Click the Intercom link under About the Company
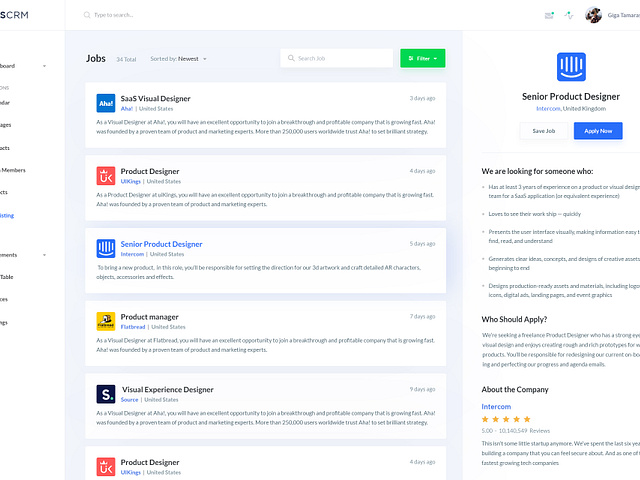Image resolution: width=640 pixels, height=480 pixels. click(x=496, y=407)
